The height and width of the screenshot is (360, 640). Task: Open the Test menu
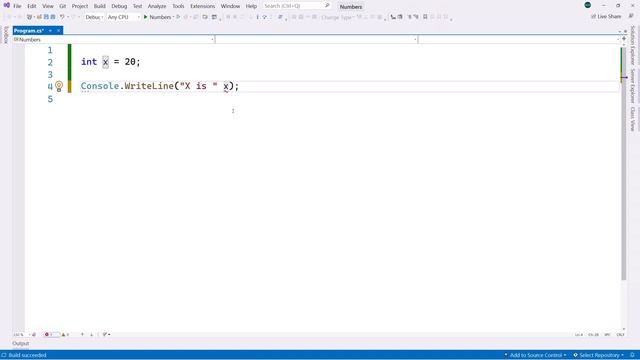[138, 6]
